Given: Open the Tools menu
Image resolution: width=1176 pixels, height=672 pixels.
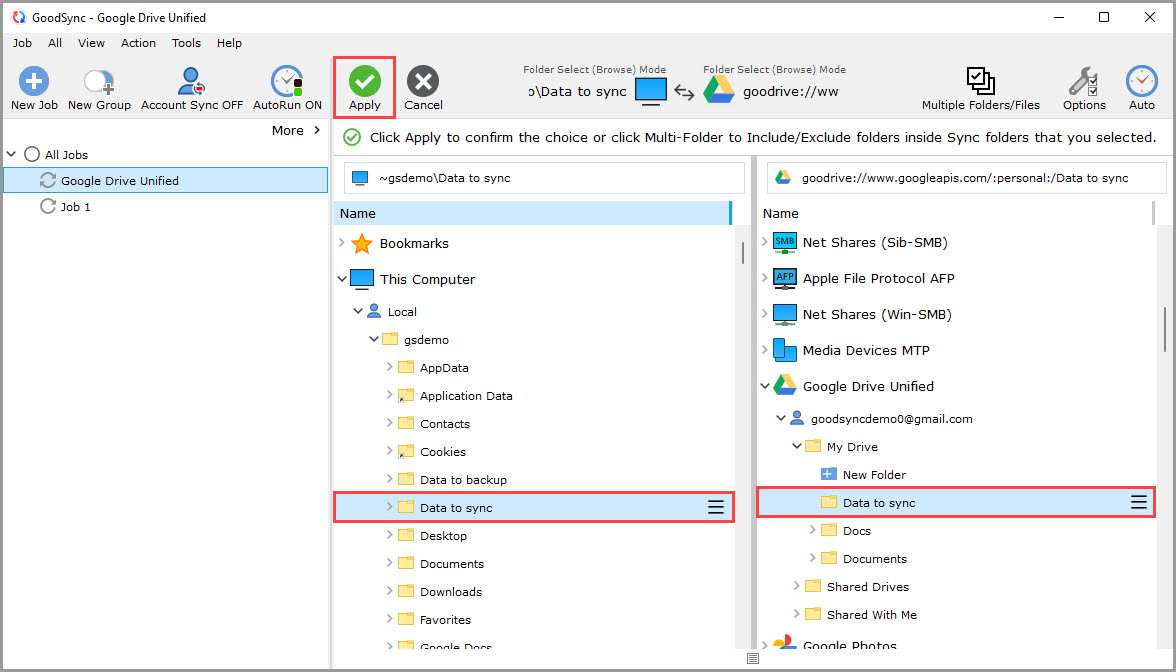Looking at the screenshot, I should click(x=186, y=43).
